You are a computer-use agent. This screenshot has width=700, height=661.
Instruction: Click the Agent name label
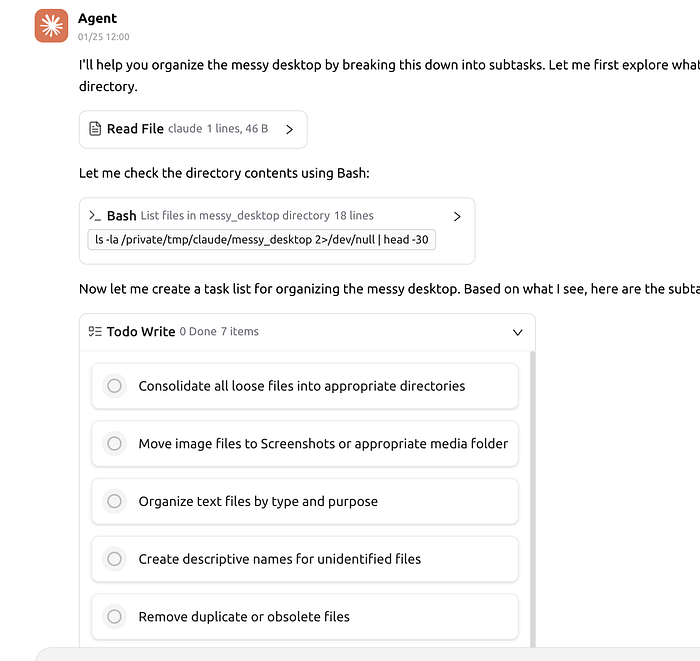pos(97,18)
